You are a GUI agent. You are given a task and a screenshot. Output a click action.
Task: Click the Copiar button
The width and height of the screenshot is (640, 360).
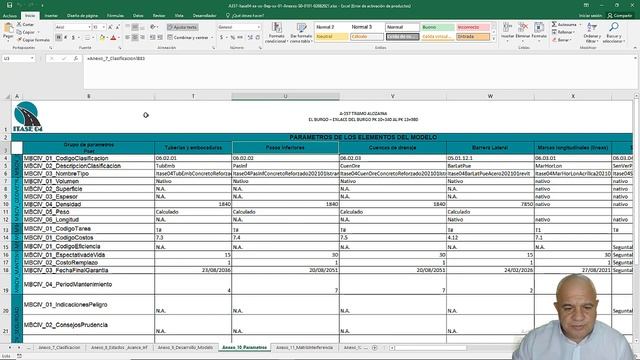[x=26, y=32]
